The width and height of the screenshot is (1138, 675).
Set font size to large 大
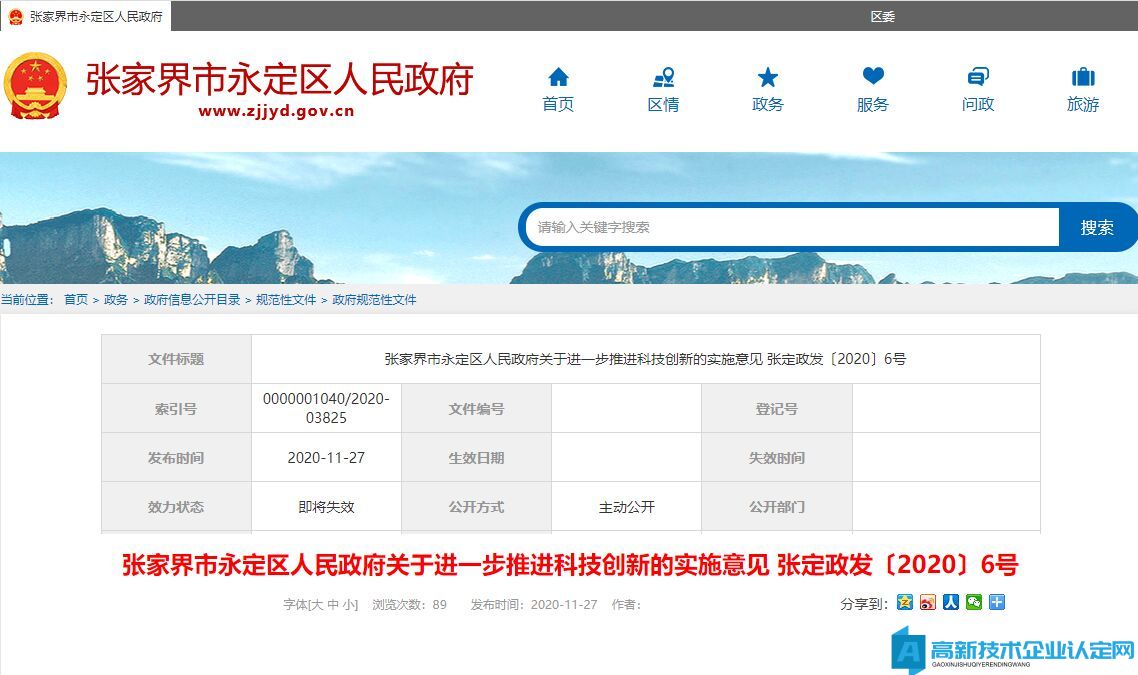[316, 605]
